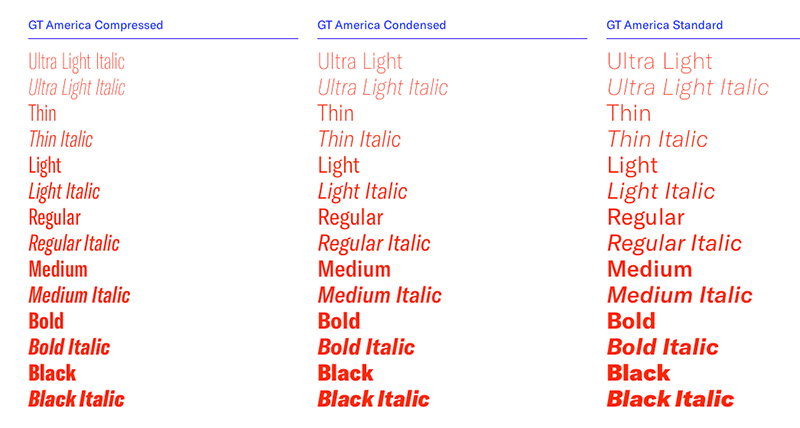Image resolution: width=800 pixels, height=428 pixels.
Task: Choose Medium weight in Condensed column
Action: coord(354,269)
